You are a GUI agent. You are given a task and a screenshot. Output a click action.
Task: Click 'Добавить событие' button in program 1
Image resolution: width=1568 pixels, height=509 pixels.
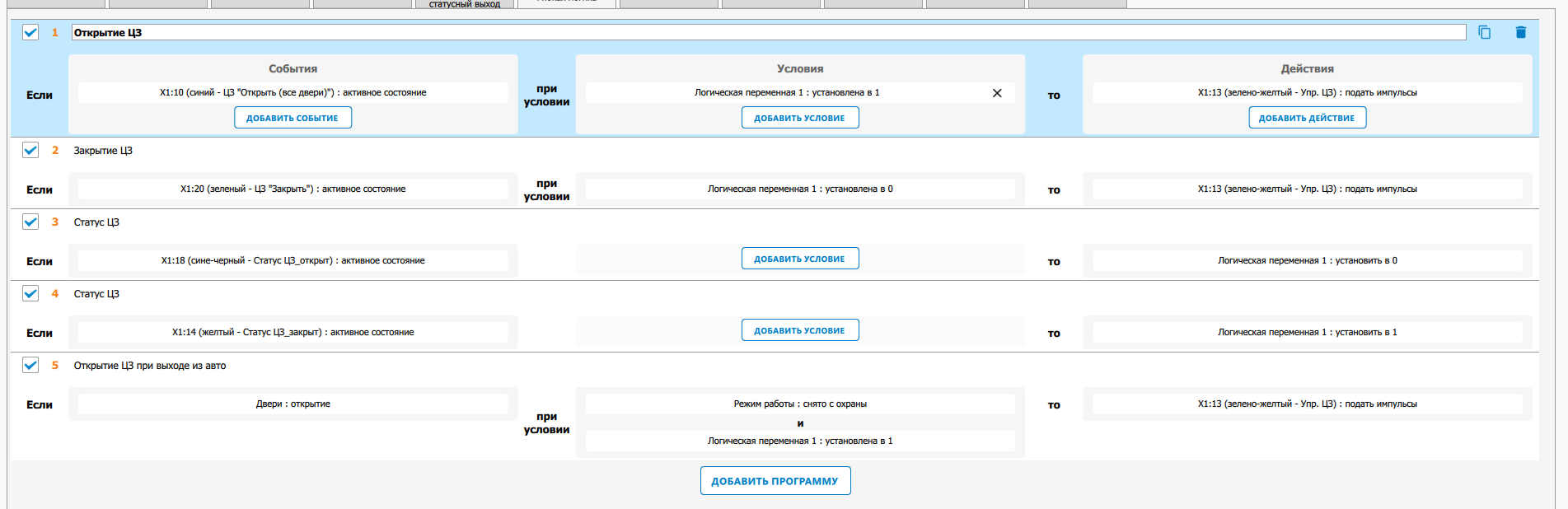[293, 118]
